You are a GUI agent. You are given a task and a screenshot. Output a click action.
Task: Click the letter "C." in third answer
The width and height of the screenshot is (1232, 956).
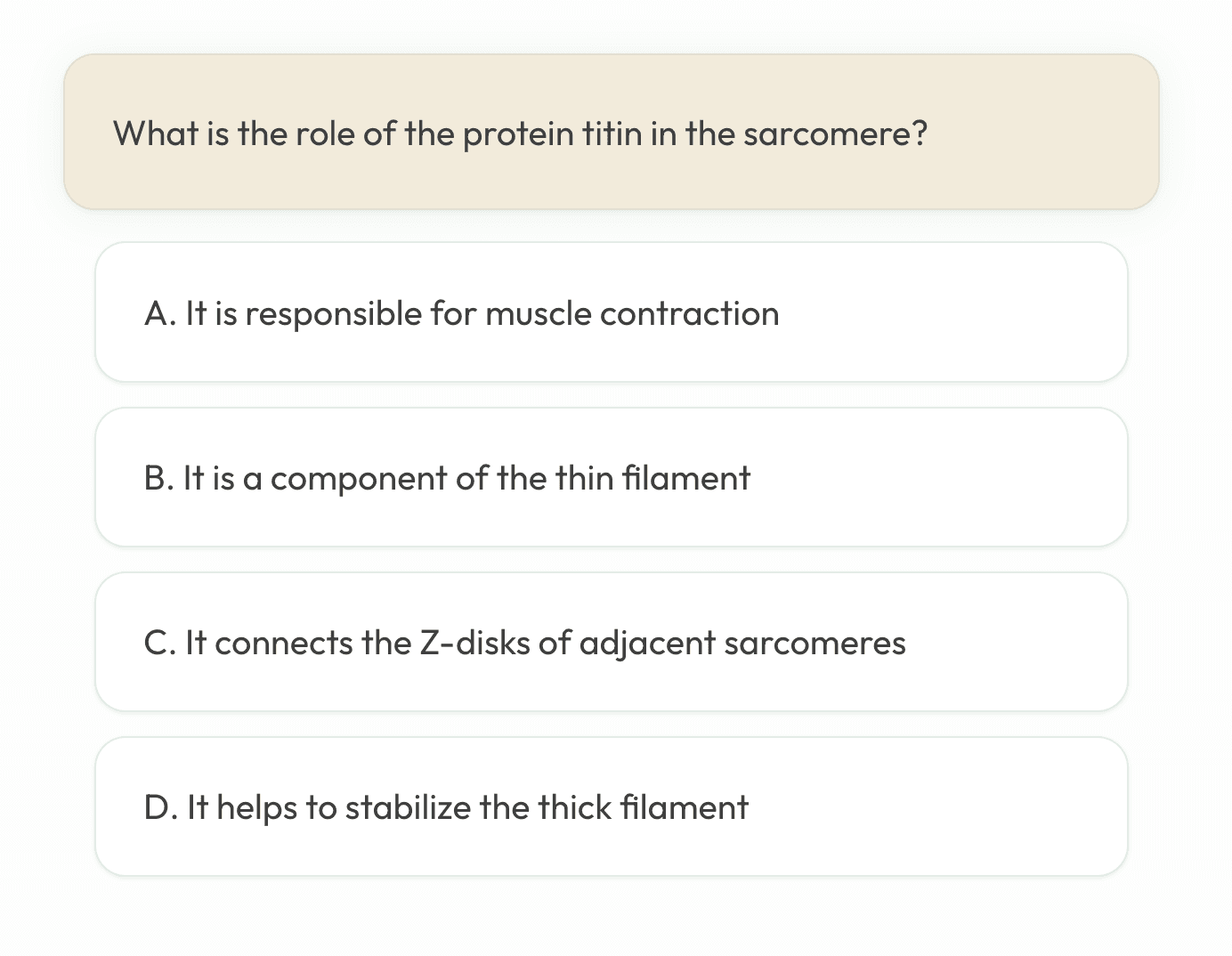tap(158, 643)
